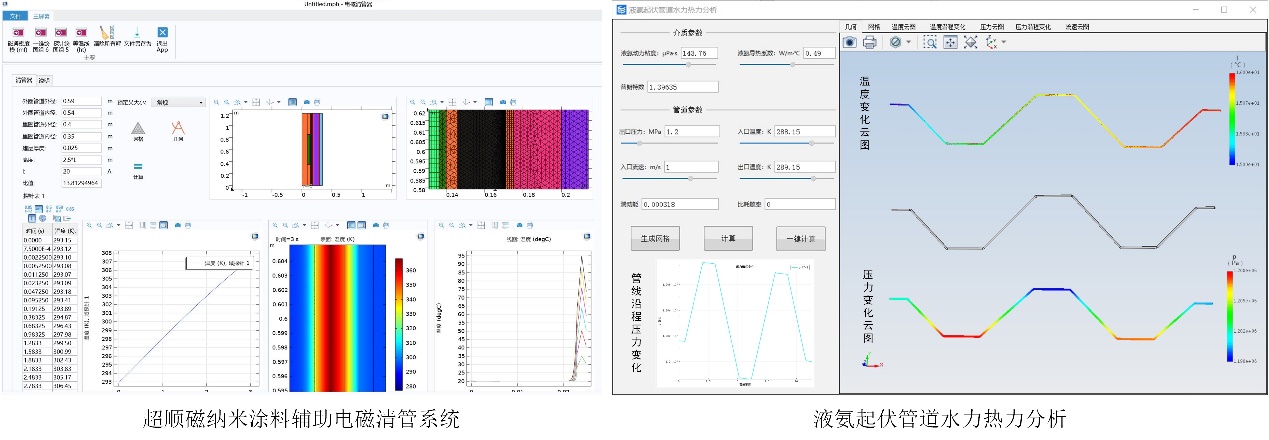Click the zoom box icon in the pipeline viewer
1269x440 pixels.
click(x=930, y=42)
